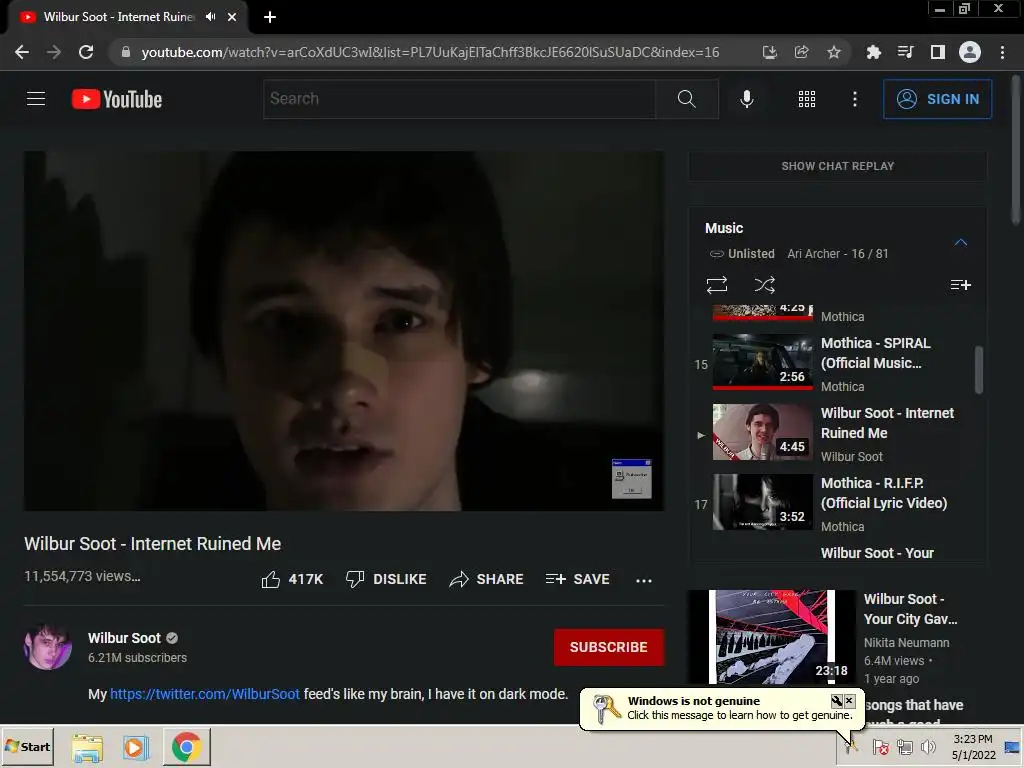1024x768 pixels.
Task: Click the subscribe watermark in video
Action: [x=631, y=479]
